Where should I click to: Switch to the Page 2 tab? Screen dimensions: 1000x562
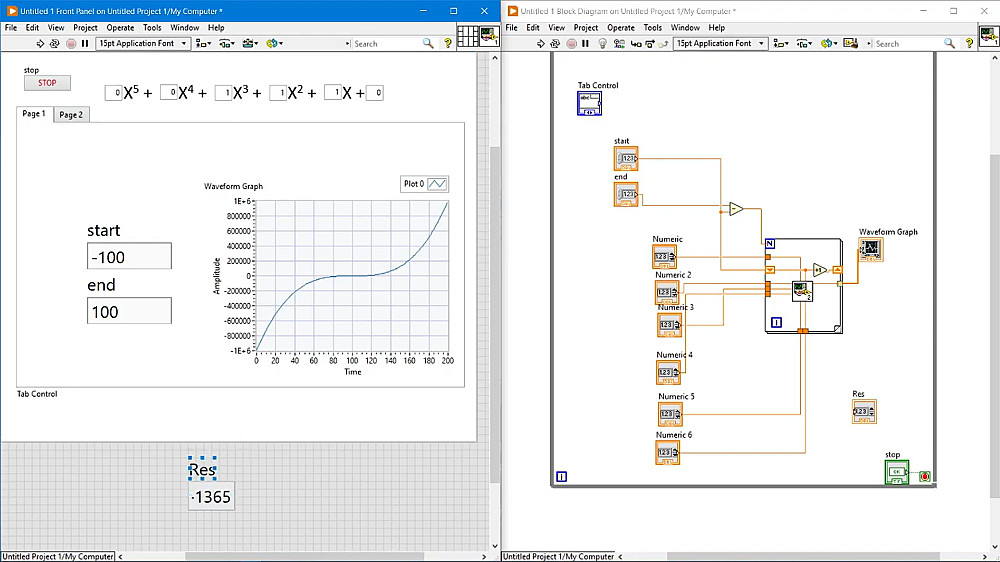click(x=71, y=114)
